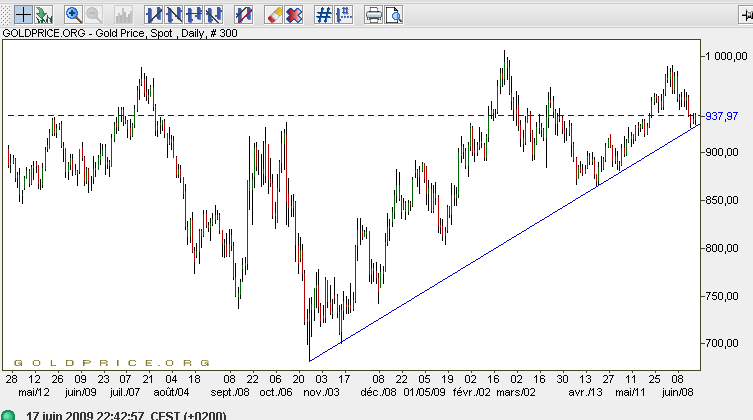Open print preview

point(394,15)
